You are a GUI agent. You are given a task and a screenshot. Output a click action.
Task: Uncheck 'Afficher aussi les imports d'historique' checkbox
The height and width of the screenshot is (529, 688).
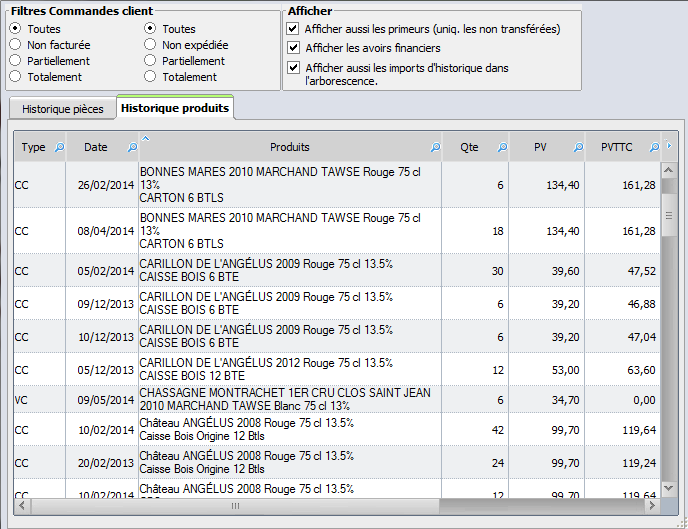point(293,68)
